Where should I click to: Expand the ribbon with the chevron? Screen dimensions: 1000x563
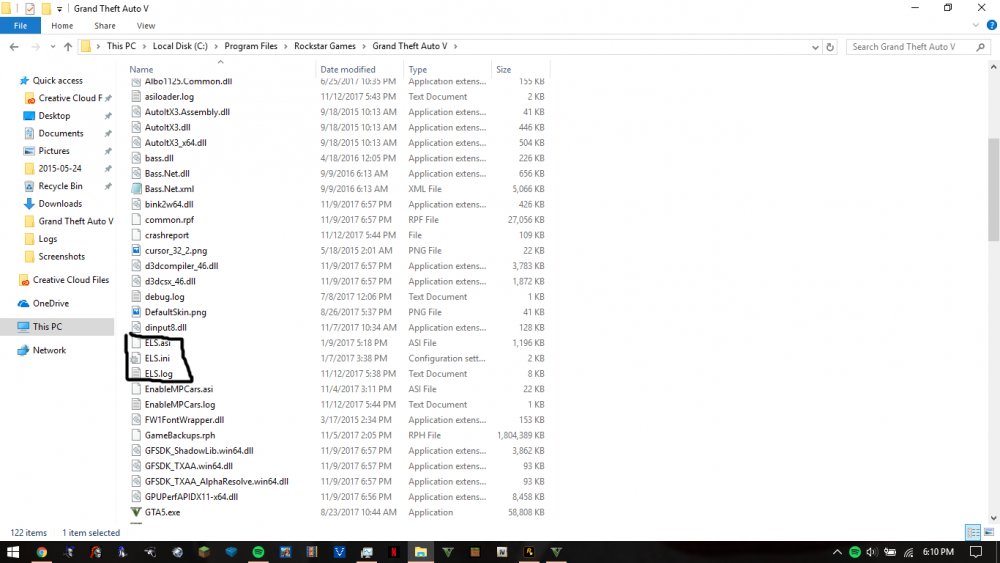point(976,26)
